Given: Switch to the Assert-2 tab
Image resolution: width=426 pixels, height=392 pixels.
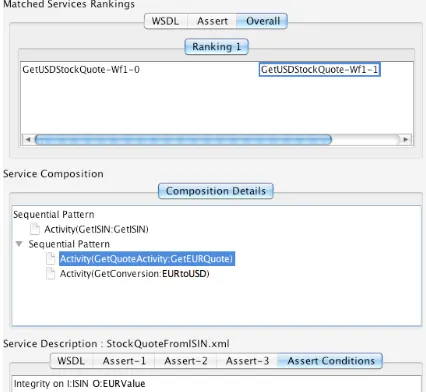Looking at the screenshot, I should [186, 361].
